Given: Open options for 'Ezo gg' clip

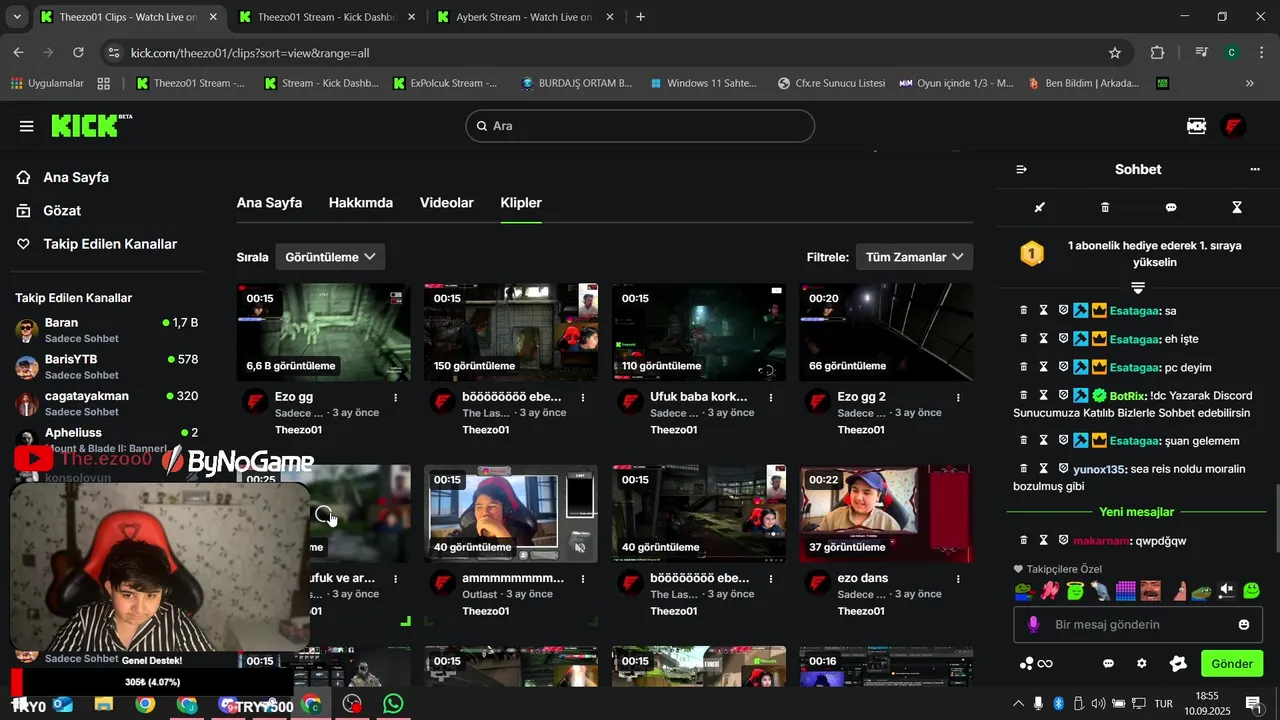Looking at the screenshot, I should (x=396, y=397).
